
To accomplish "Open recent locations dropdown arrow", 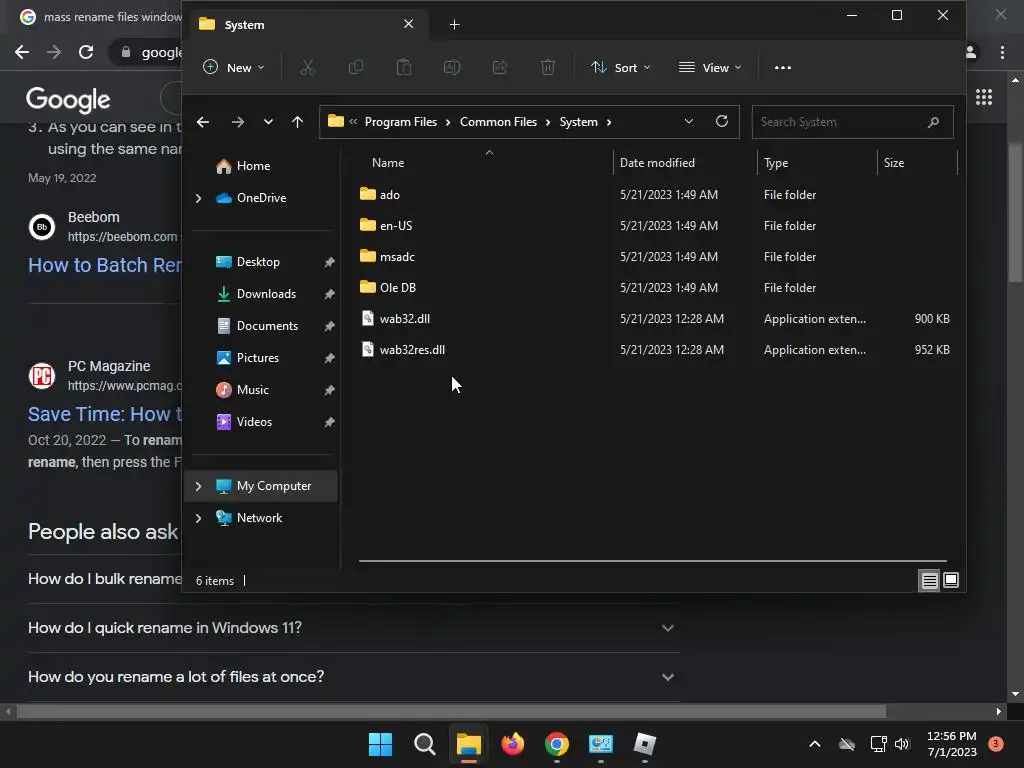I will point(268,122).
